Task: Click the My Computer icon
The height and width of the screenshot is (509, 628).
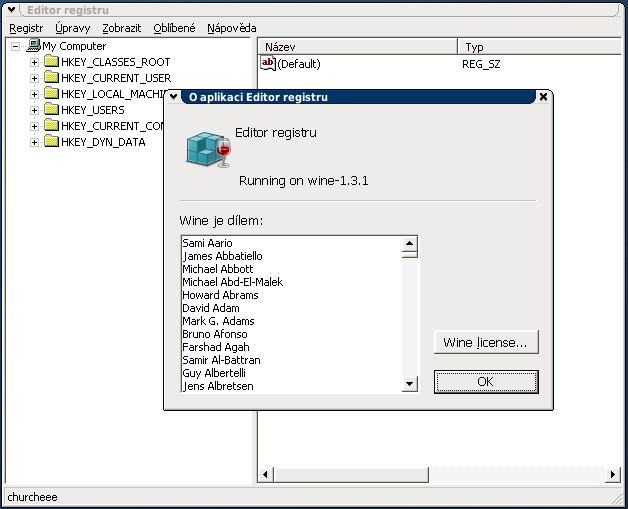Action: point(34,45)
